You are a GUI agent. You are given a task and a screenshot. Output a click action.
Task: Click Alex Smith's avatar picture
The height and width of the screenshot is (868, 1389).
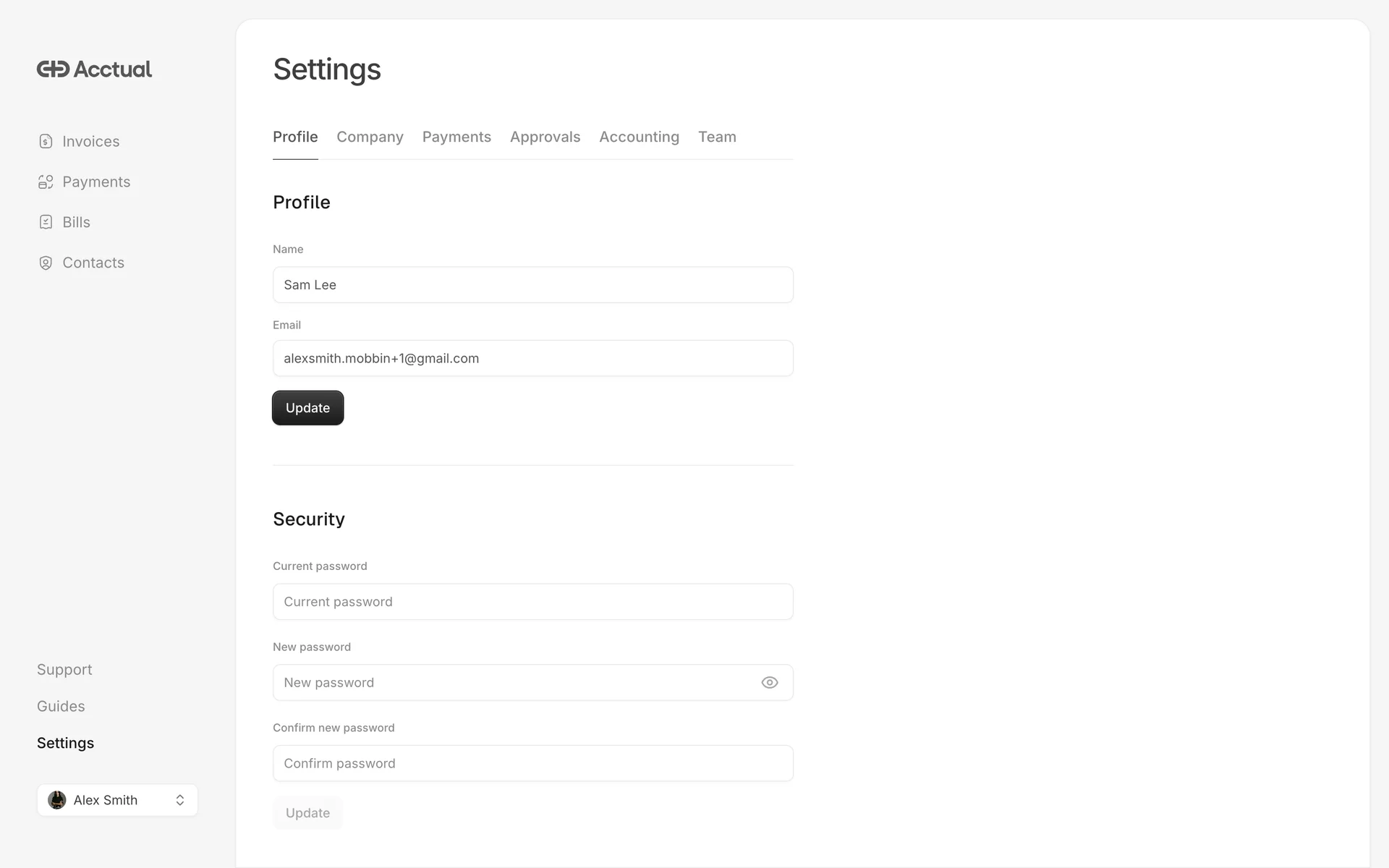pyautogui.click(x=57, y=800)
